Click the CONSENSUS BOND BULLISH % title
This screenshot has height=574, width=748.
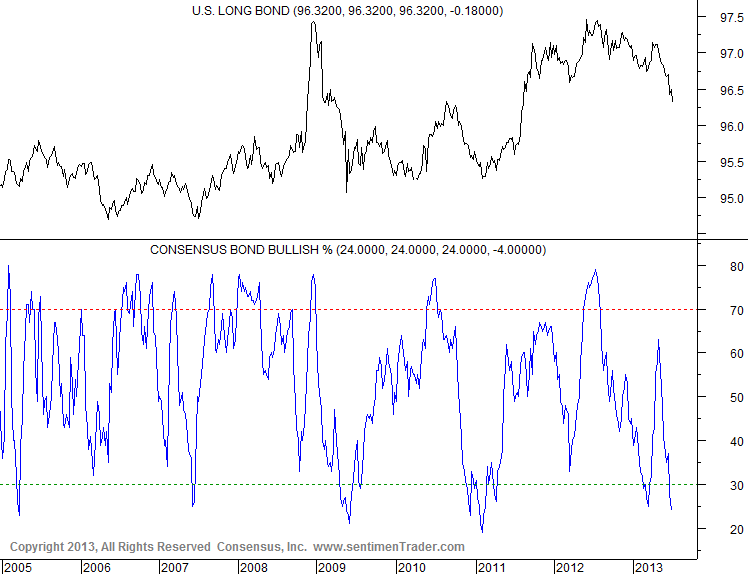point(347,249)
